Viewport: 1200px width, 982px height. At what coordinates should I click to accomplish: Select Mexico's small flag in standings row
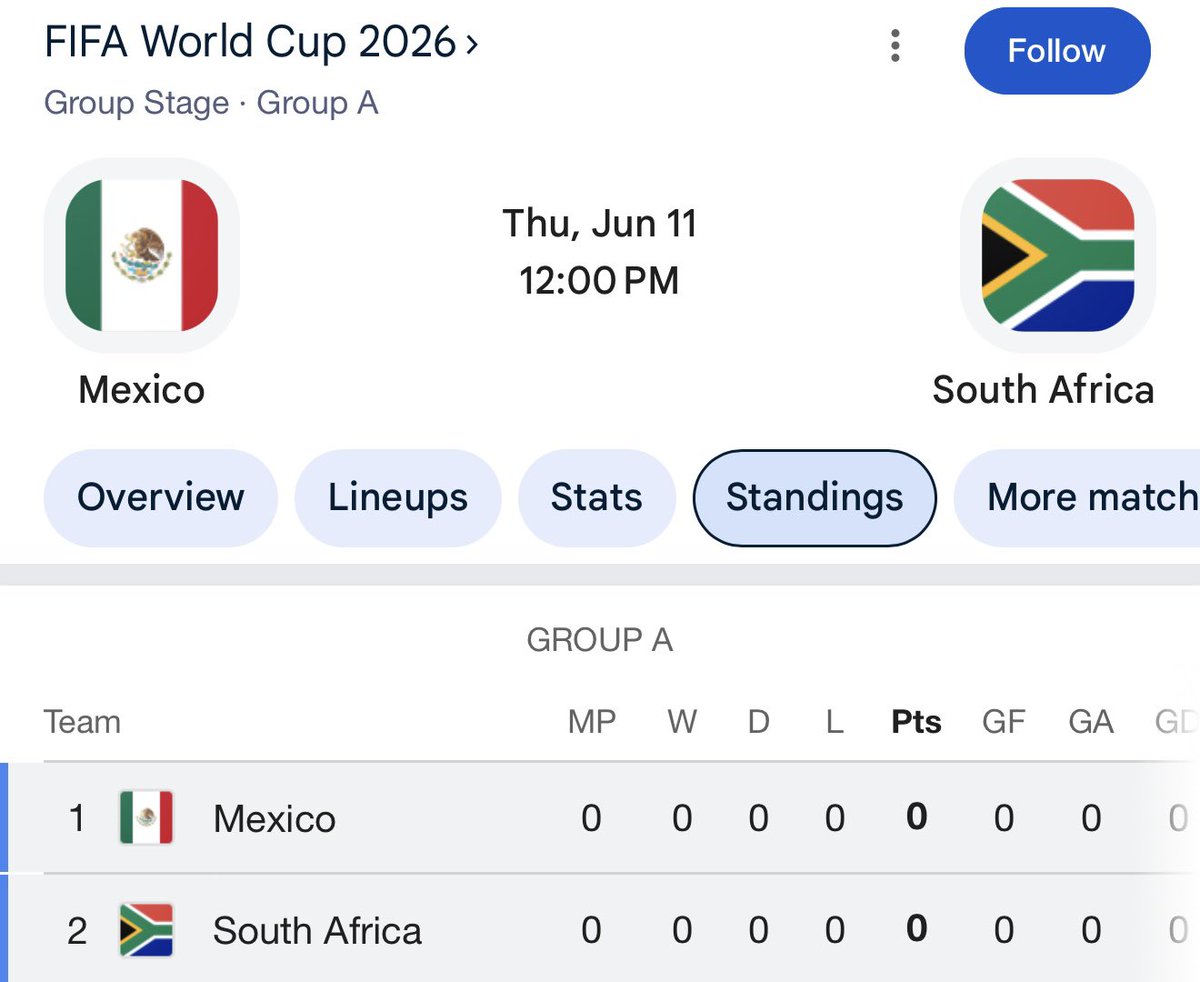[146, 818]
